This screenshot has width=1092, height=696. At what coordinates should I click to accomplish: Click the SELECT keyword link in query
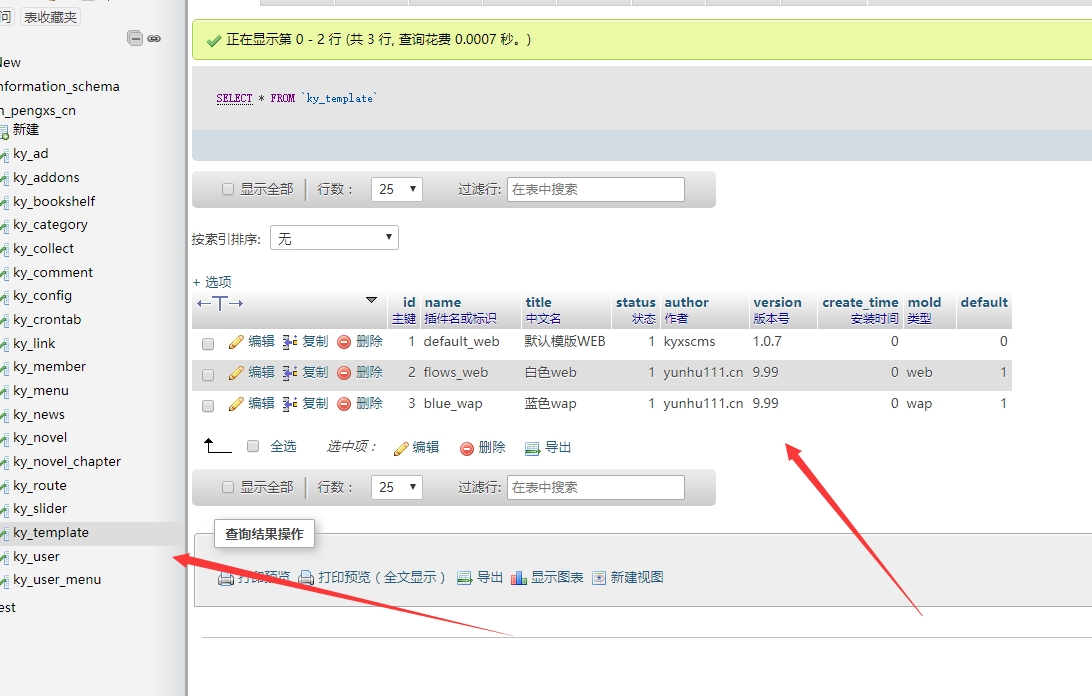click(x=234, y=98)
